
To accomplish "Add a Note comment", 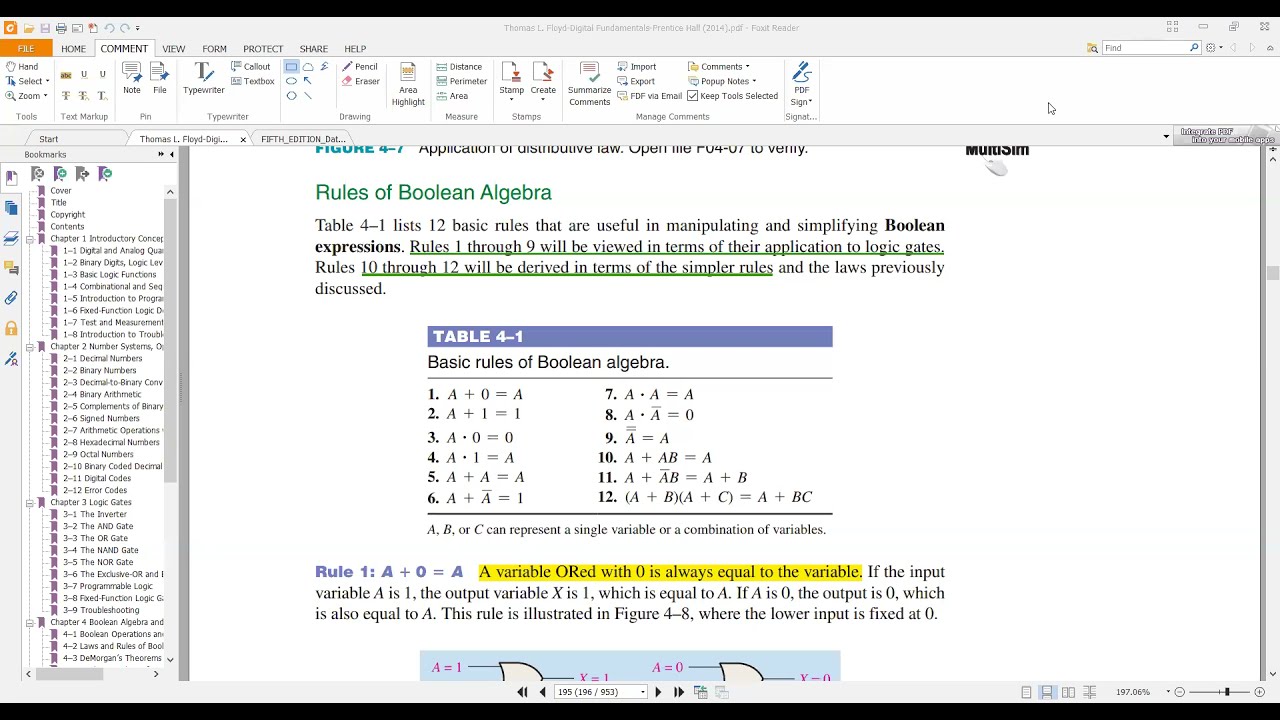I will [x=132, y=79].
